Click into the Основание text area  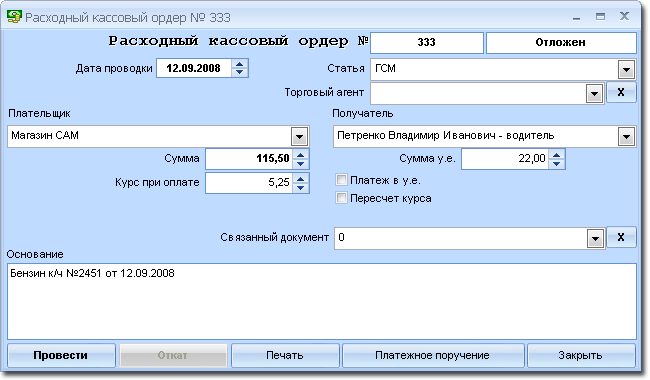click(322, 302)
